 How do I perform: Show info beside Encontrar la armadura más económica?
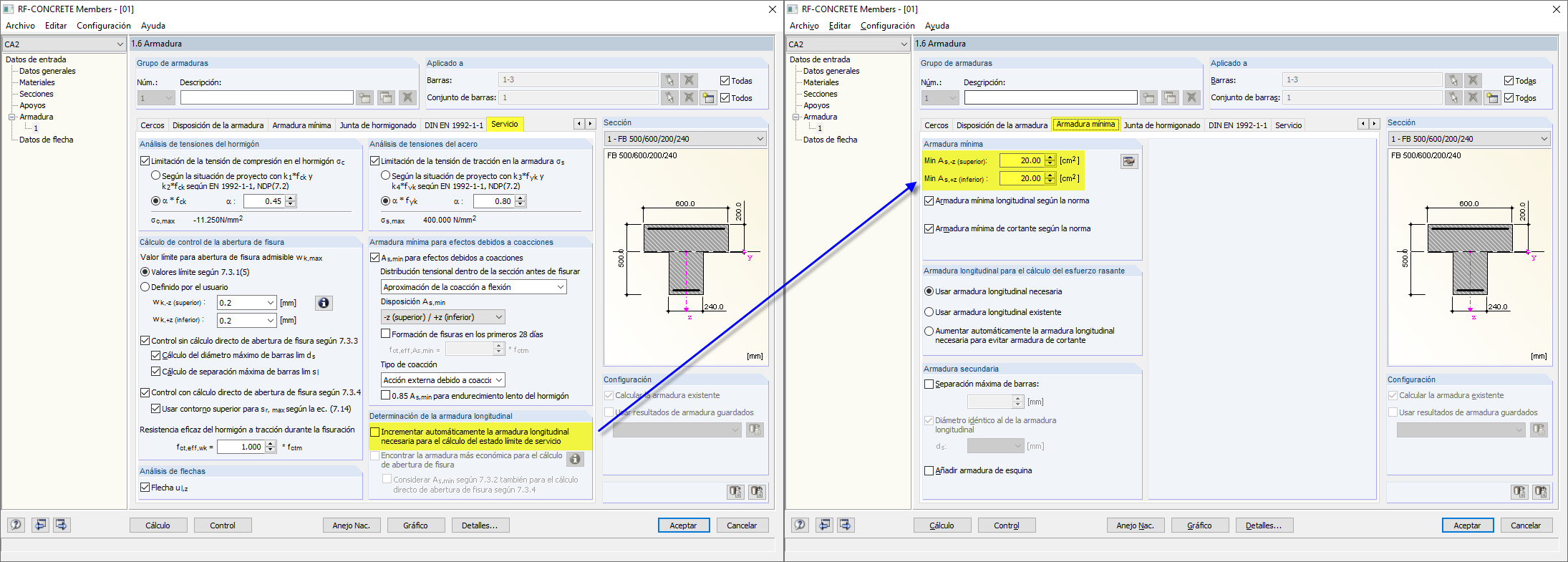click(575, 459)
